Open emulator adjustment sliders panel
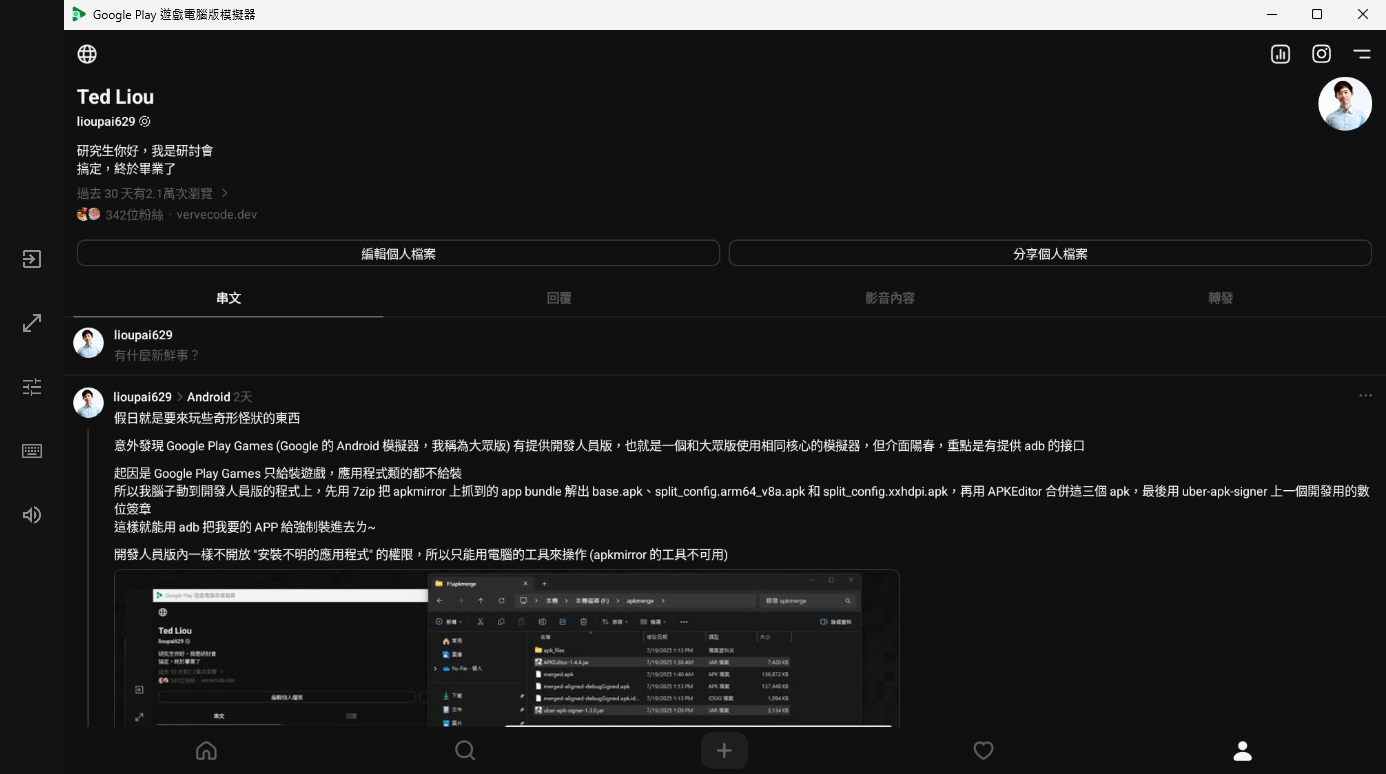The image size is (1386, 774). (x=32, y=387)
